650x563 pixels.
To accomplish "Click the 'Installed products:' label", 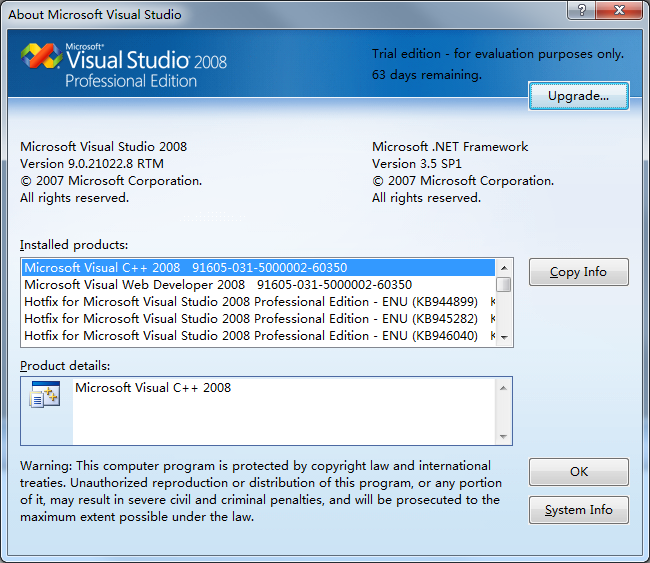I will [x=74, y=245].
